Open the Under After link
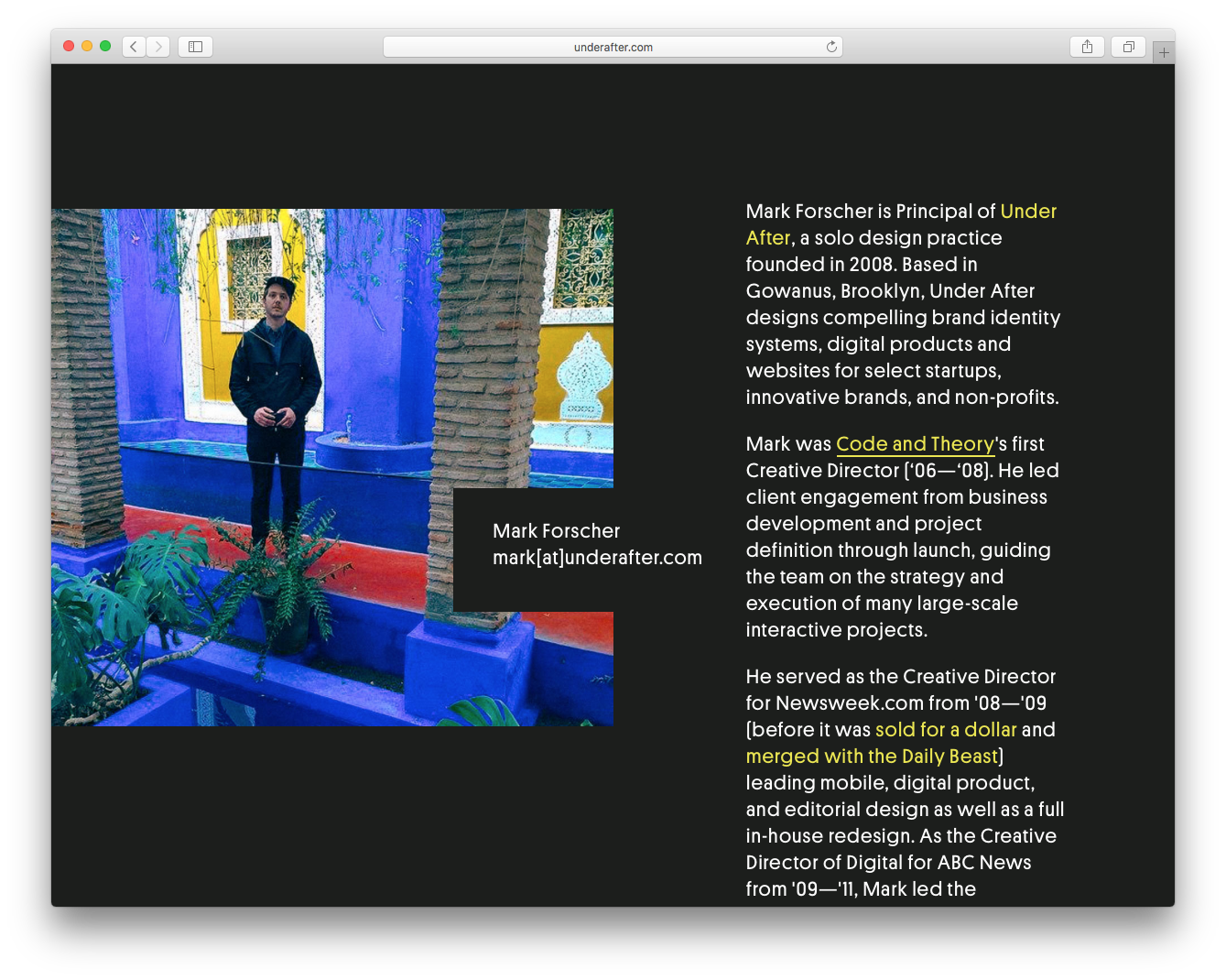 (1027, 212)
